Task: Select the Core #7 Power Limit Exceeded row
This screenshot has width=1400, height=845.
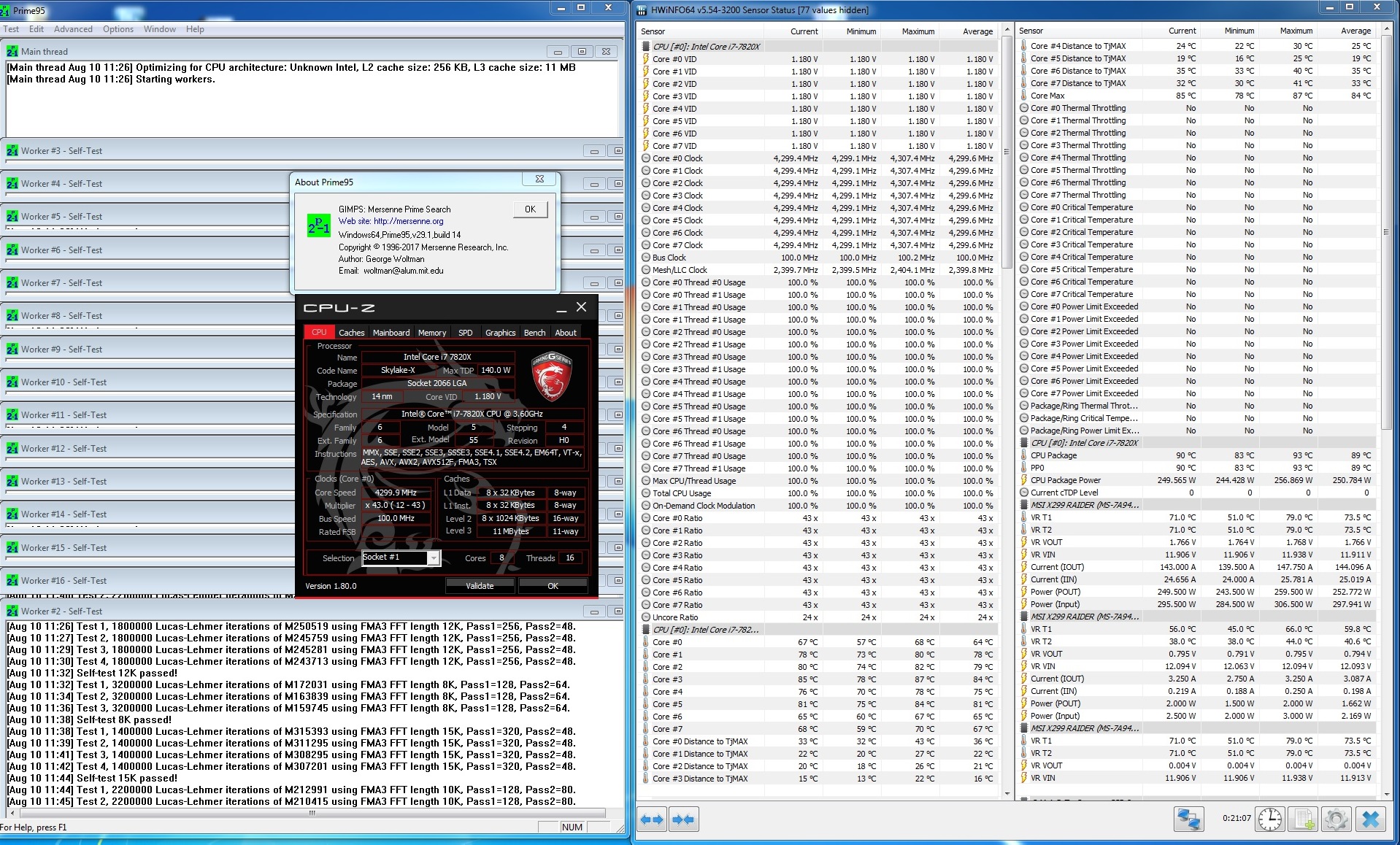Action: [1196, 393]
